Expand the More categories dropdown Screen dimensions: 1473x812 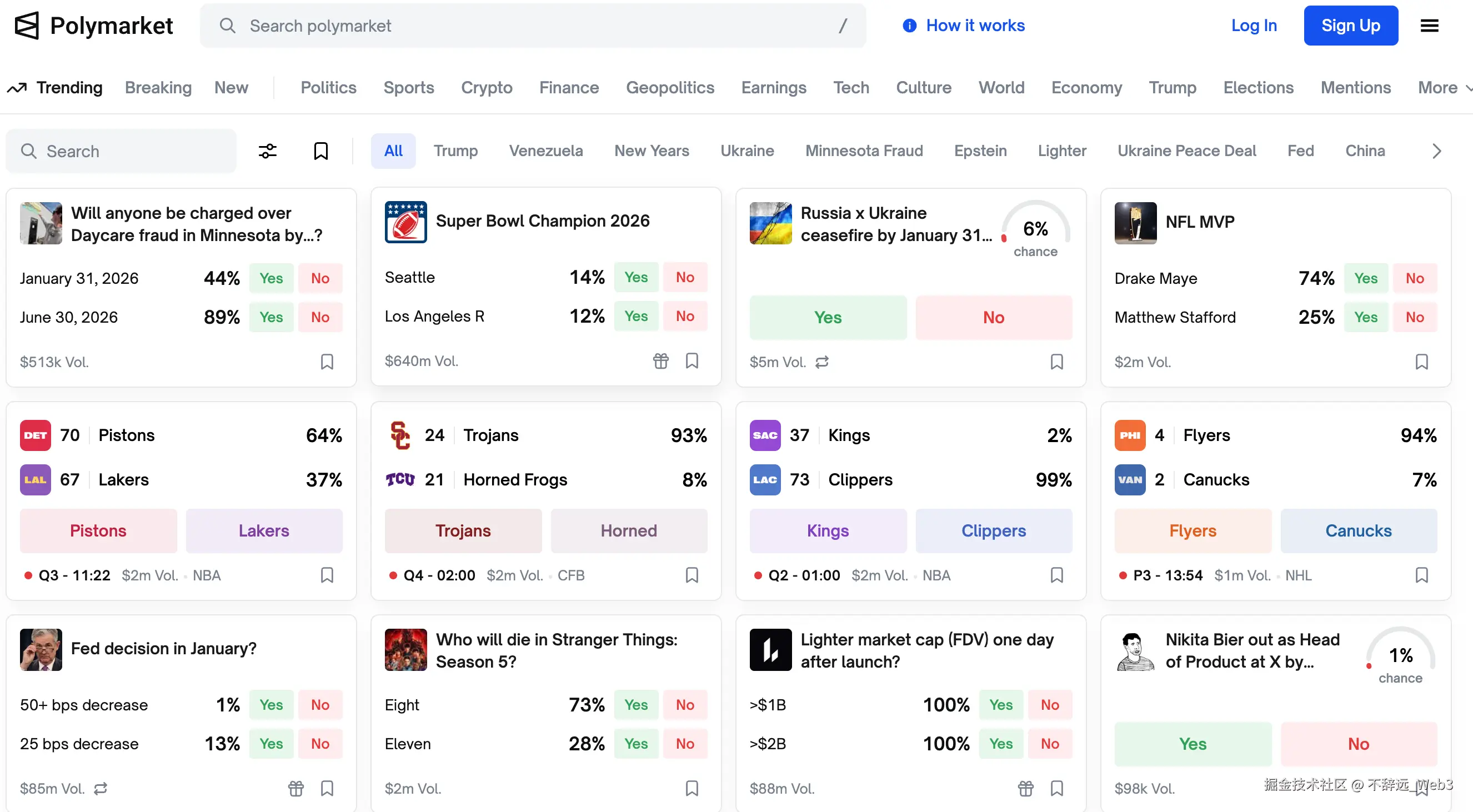(x=1443, y=88)
